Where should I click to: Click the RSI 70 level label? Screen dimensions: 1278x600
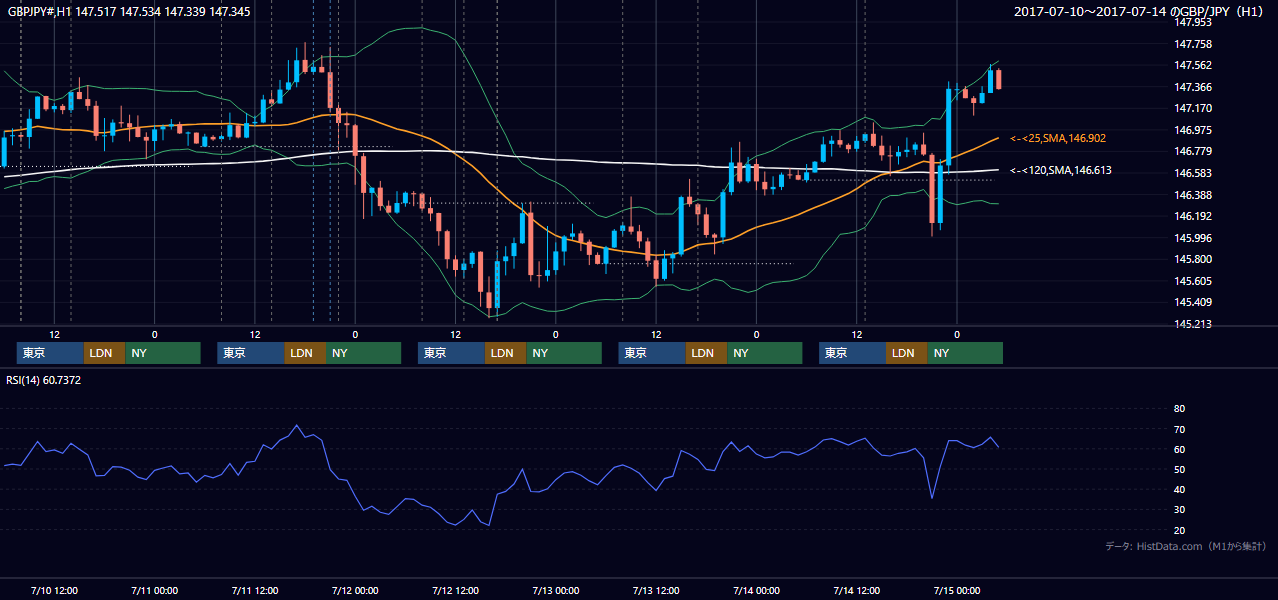click(1179, 429)
